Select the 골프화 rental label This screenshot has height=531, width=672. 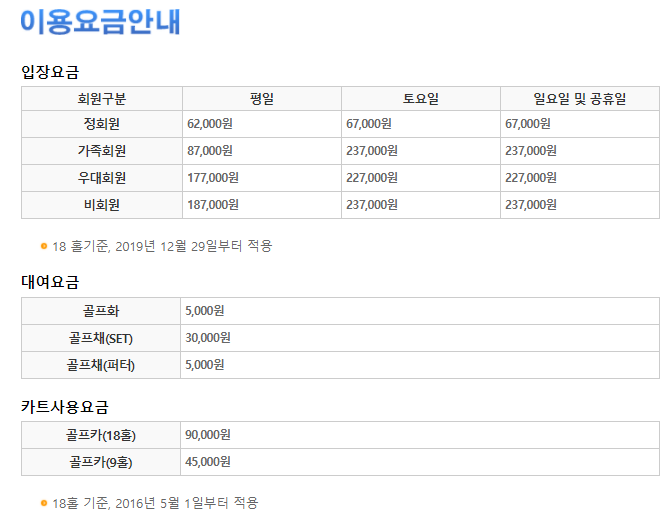[101, 311]
